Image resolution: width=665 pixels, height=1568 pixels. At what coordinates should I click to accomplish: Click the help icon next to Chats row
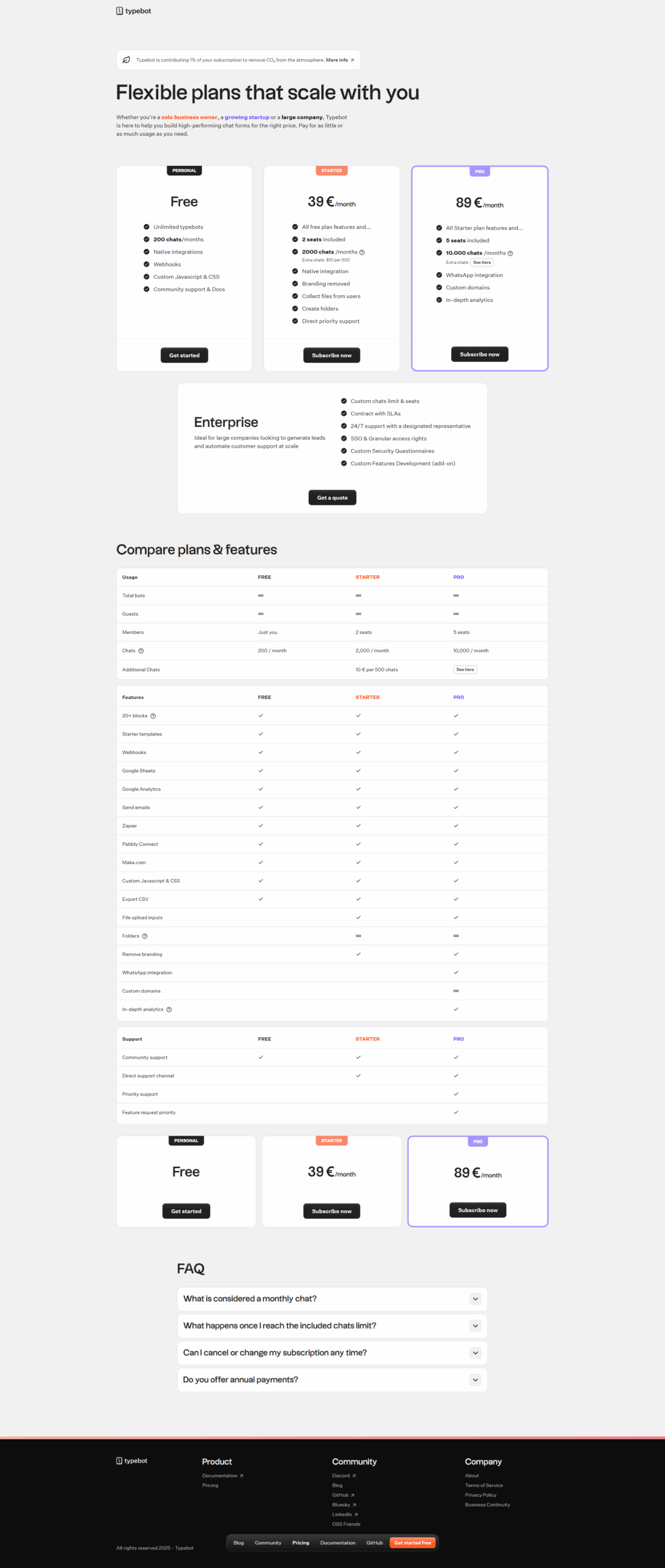tap(141, 651)
